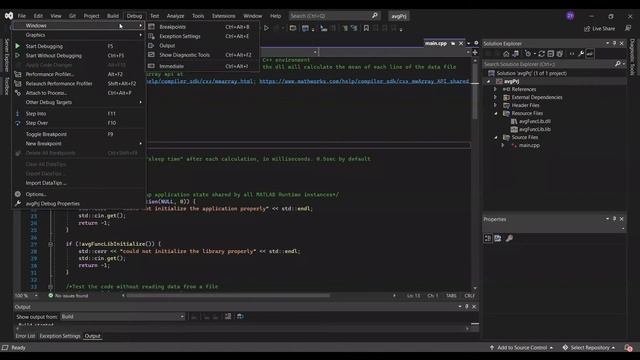Expand External Dependencies node
The image size is (640, 360).
[496, 98]
